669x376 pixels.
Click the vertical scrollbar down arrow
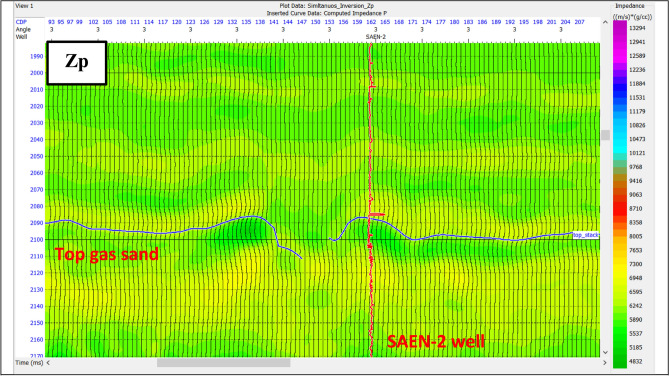605,353
